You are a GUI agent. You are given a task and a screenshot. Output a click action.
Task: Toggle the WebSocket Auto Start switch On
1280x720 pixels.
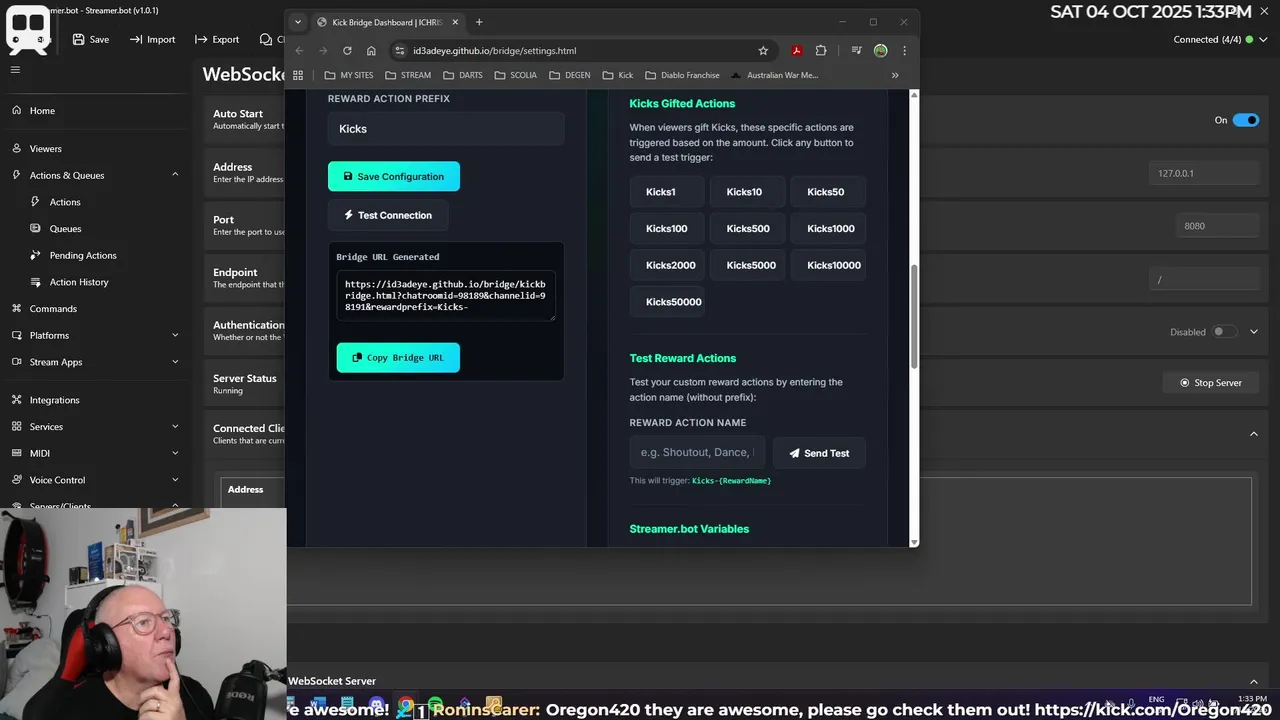click(x=1245, y=120)
